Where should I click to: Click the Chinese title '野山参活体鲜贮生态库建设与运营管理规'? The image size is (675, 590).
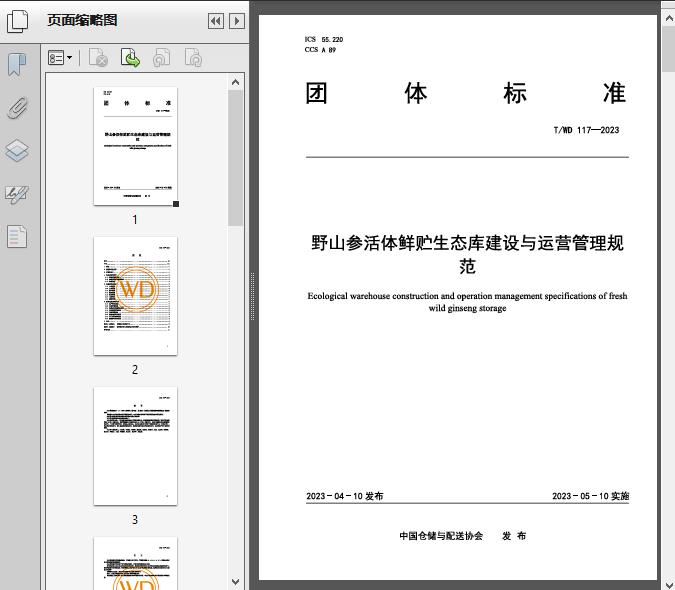(468, 243)
